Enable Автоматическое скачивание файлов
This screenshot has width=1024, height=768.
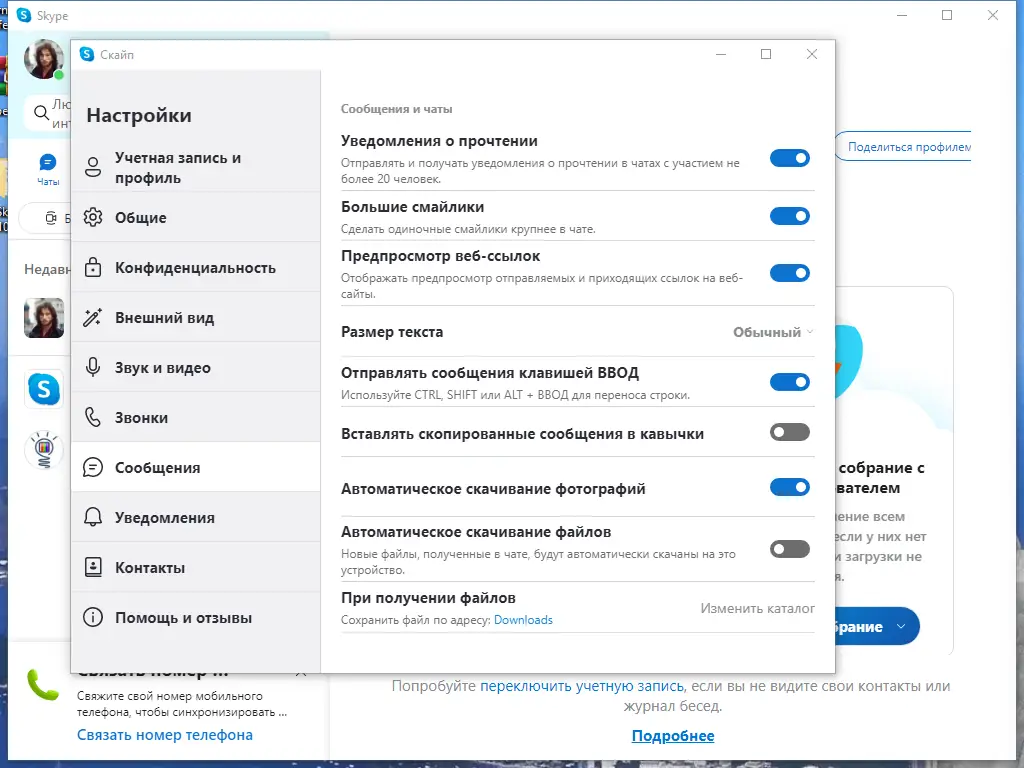click(x=790, y=548)
